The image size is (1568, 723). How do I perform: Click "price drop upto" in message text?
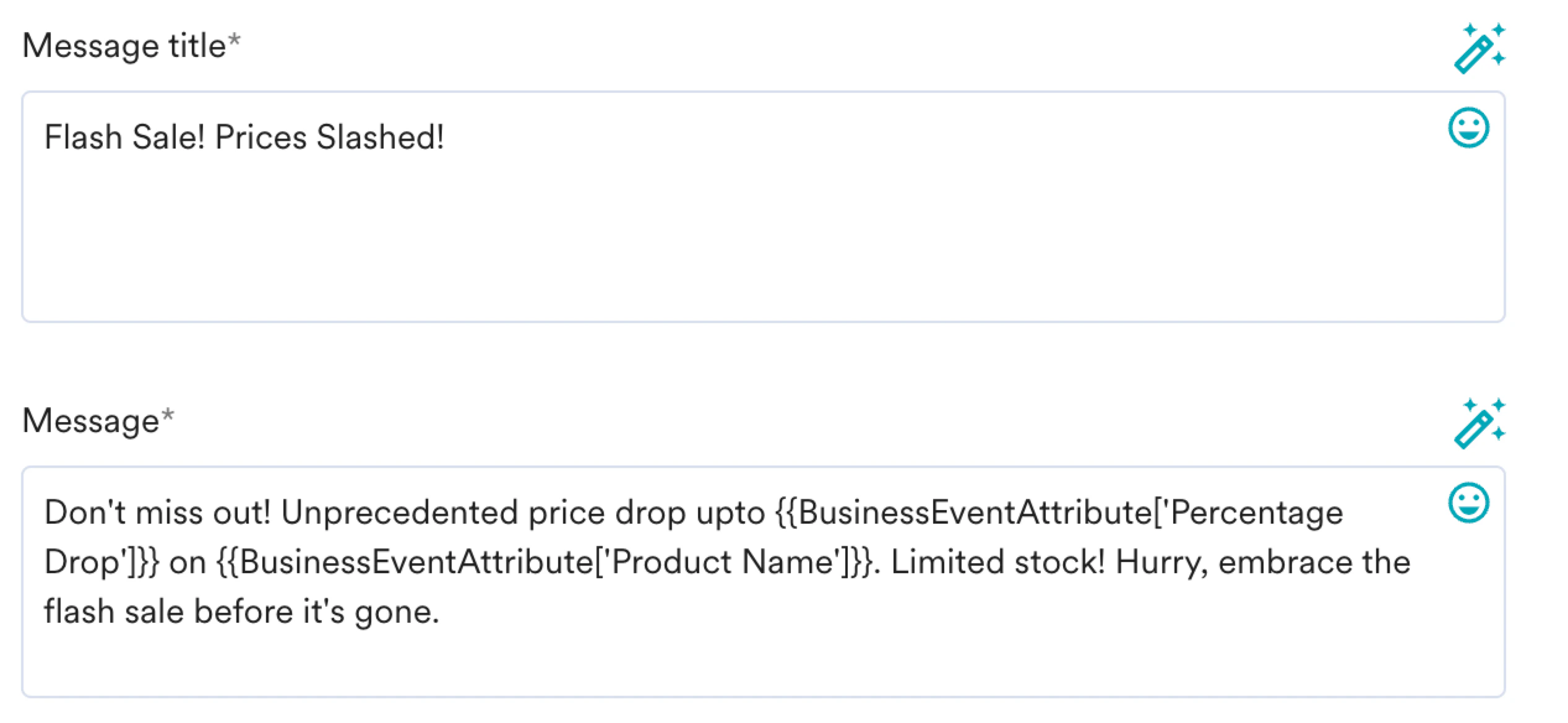(647, 513)
